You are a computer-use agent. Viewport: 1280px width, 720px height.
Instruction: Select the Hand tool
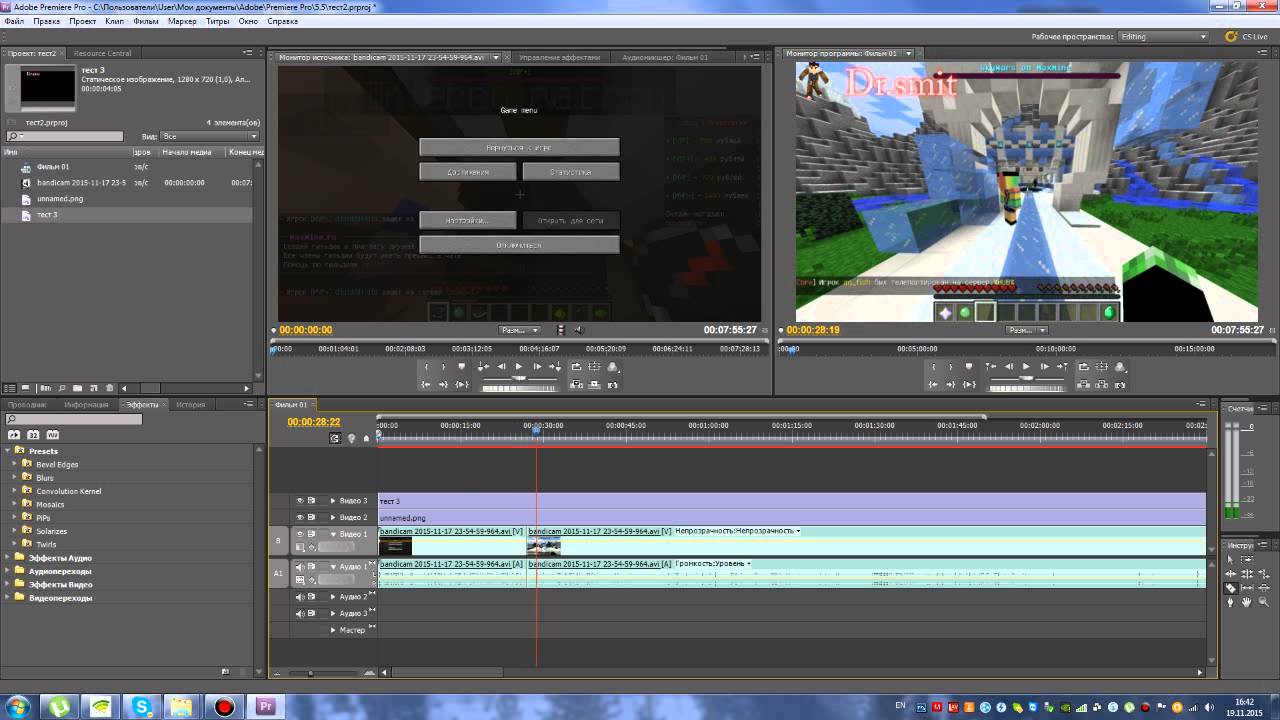click(x=1247, y=601)
